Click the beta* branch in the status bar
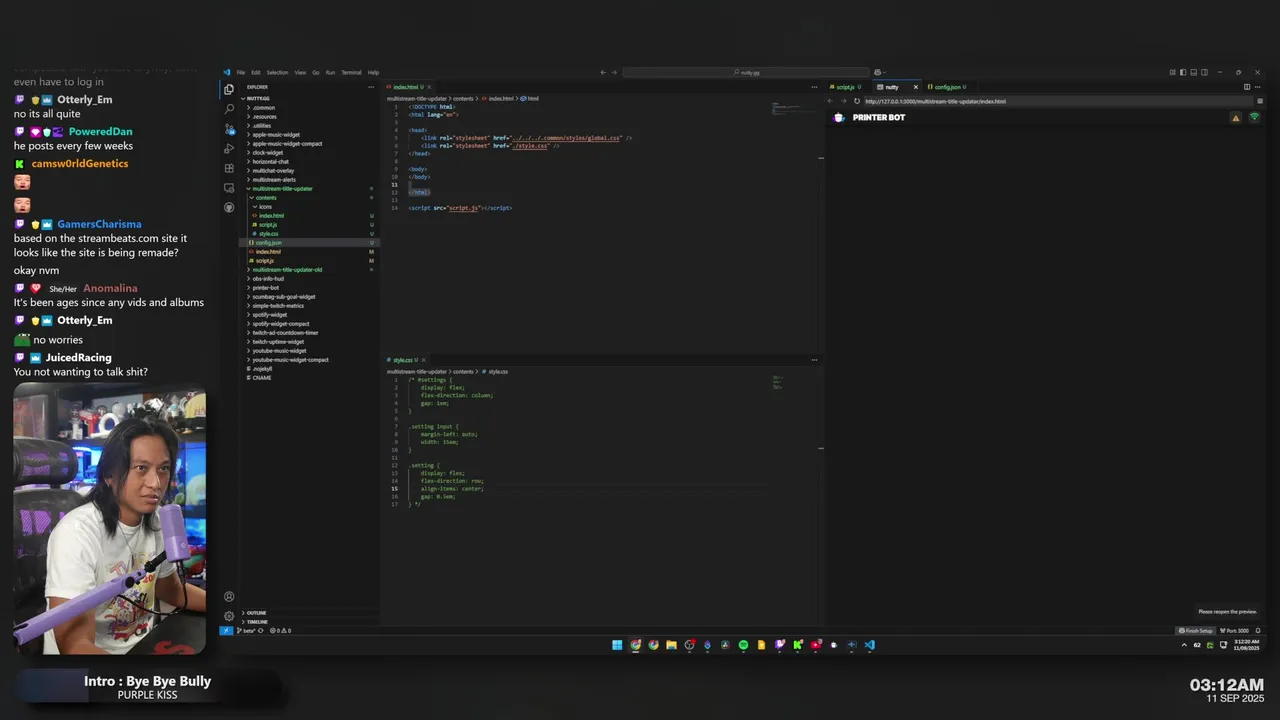1280x720 pixels. click(245, 631)
